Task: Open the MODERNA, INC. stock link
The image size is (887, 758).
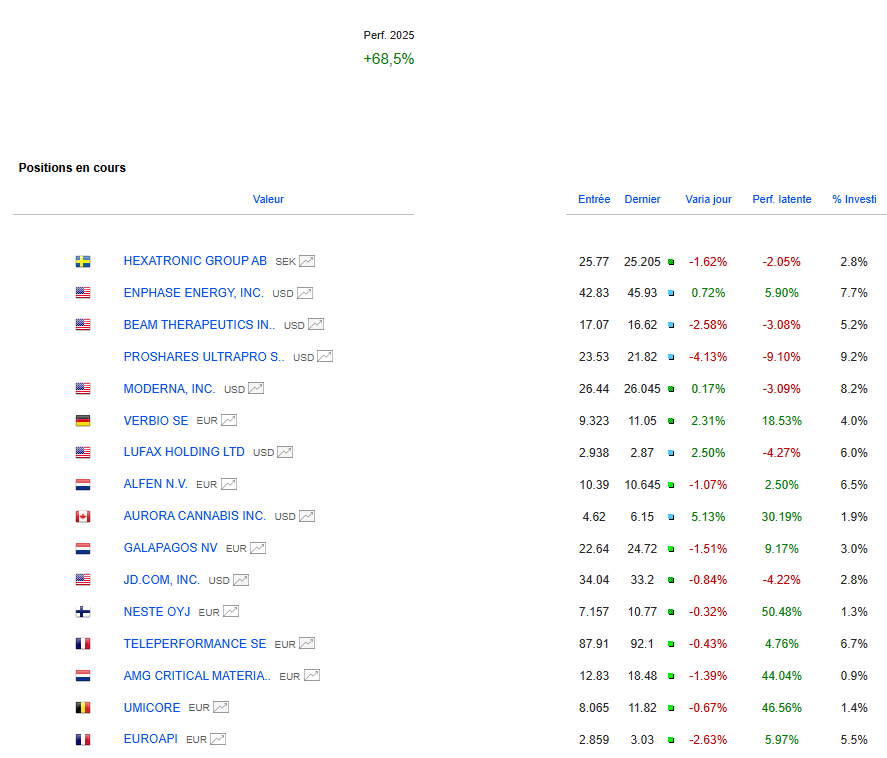Action: 169,389
